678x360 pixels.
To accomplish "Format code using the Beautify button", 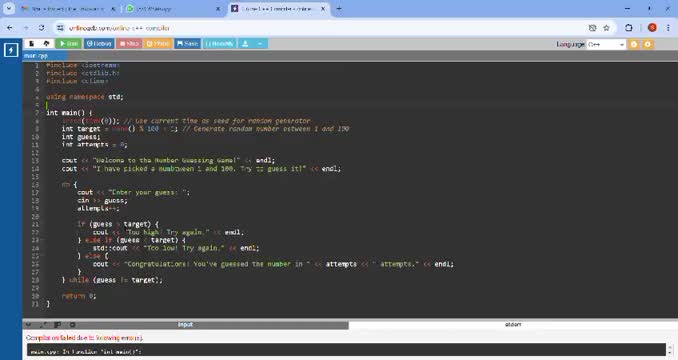I will (220, 44).
